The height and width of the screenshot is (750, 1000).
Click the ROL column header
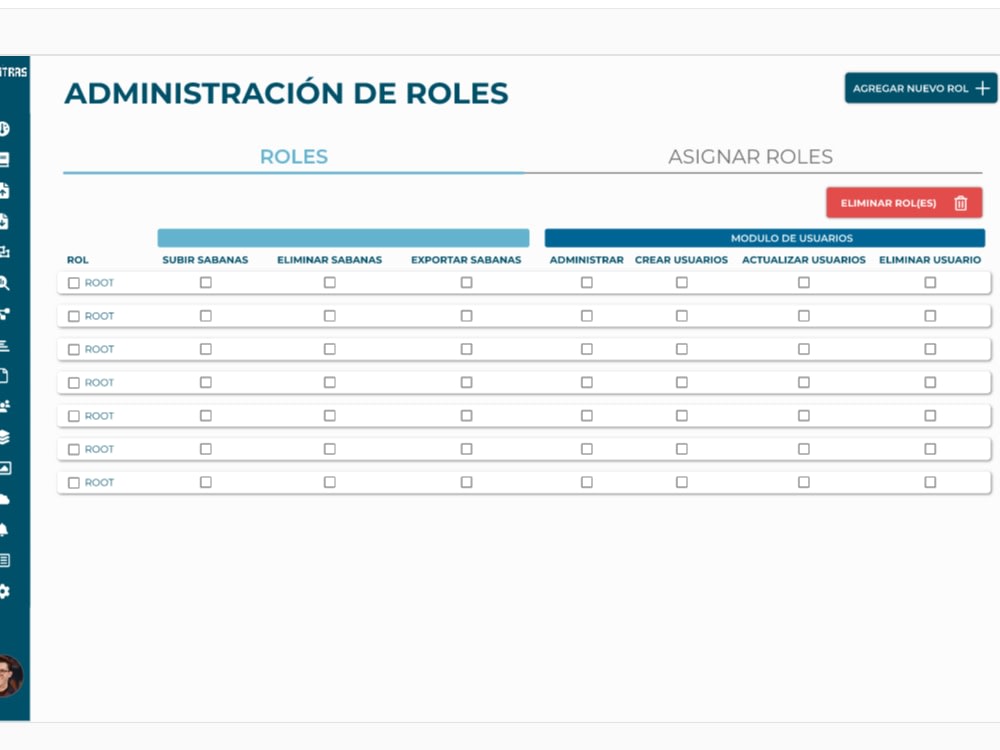tap(78, 260)
